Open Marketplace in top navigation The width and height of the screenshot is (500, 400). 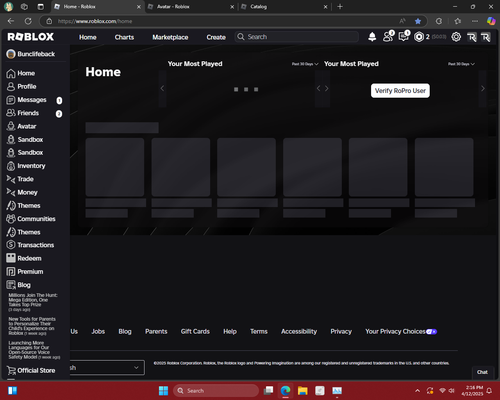pyautogui.click(x=170, y=37)
